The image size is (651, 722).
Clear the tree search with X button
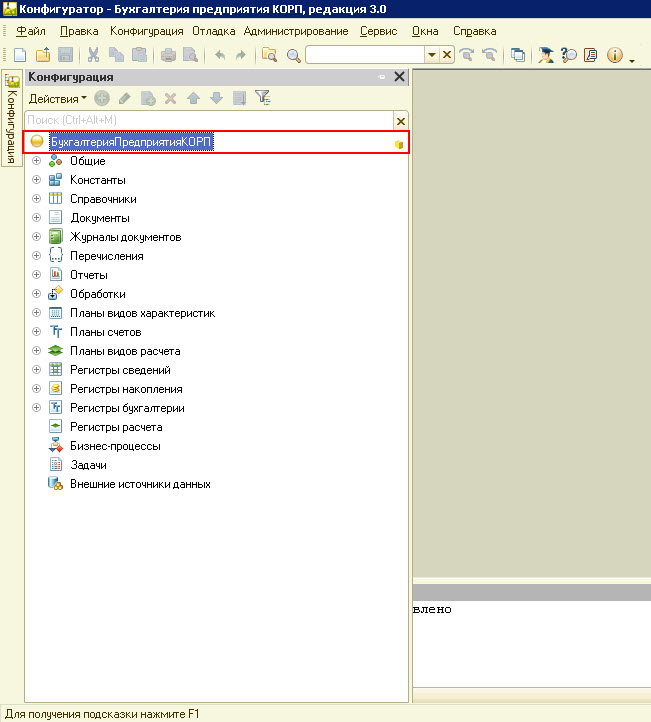[401, 121]
